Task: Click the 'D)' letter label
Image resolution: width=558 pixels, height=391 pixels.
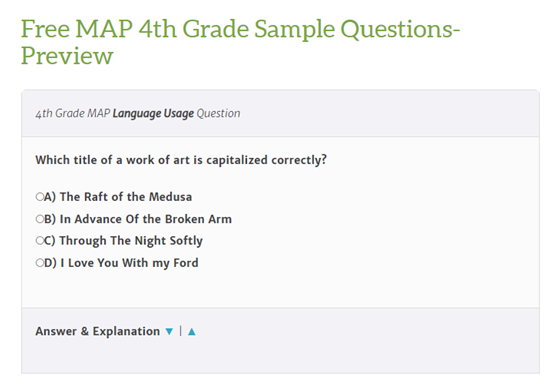Action: (x=50, y=263)
